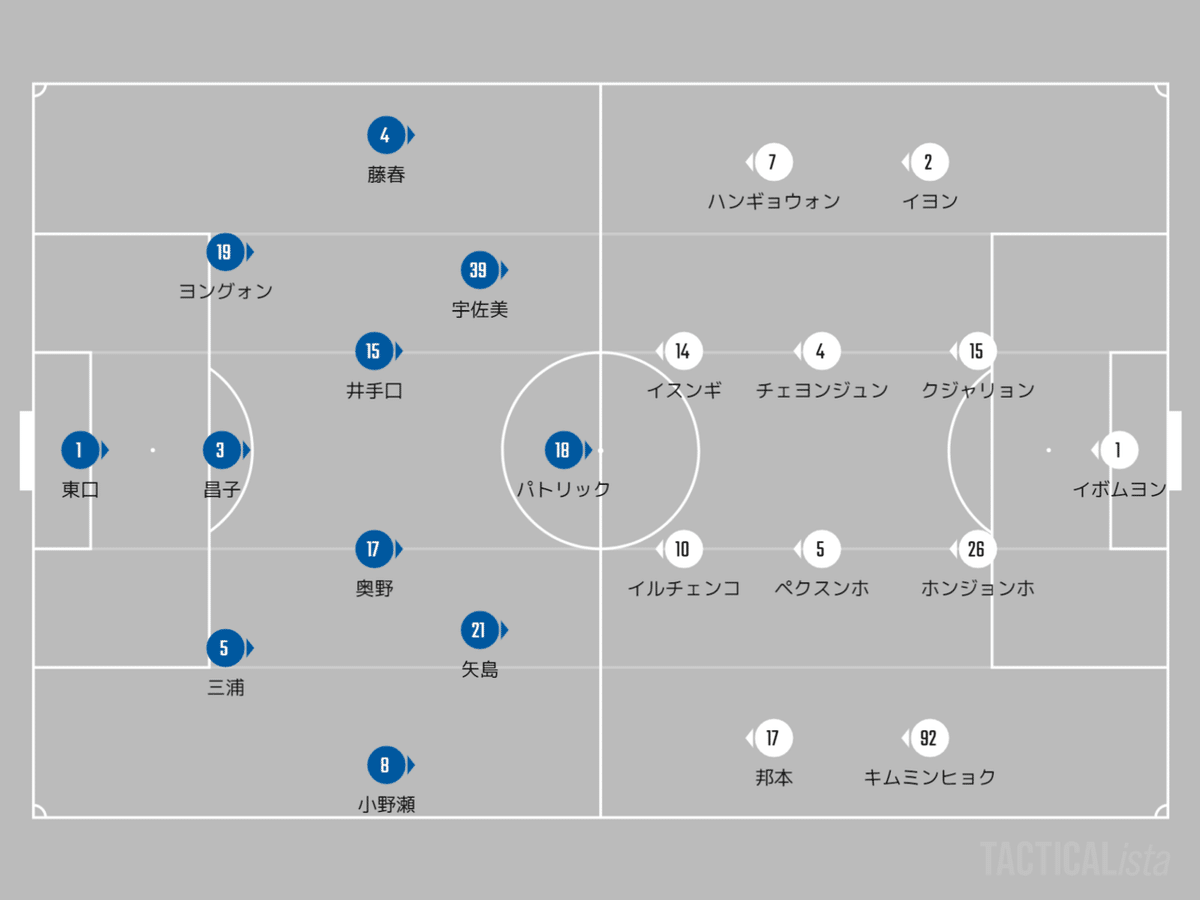Select white marker 92 キムミンヒョク
The width and height of the screenshot is (1200, 900).
point(929,739)
